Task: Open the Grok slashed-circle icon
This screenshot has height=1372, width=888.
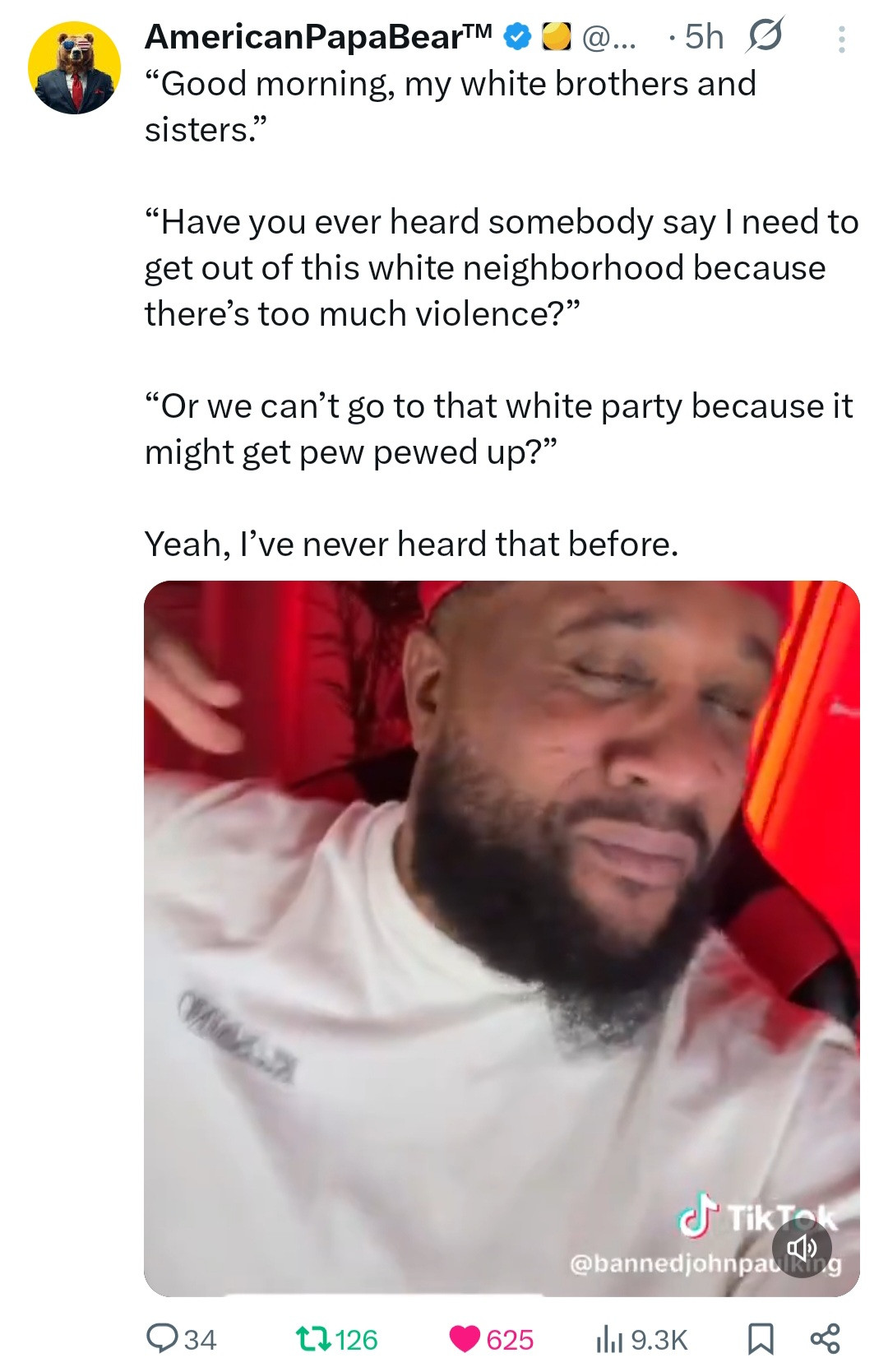Action: 765,37
